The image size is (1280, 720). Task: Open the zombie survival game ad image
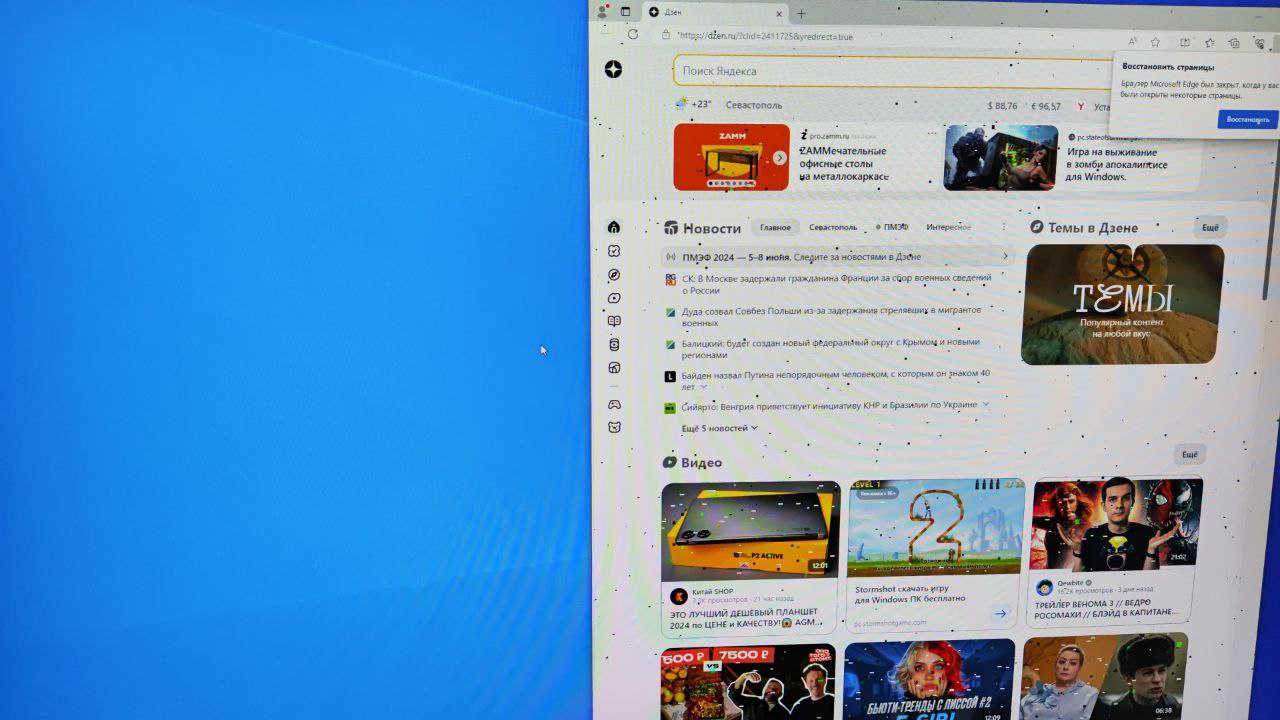click(1000, 157)
